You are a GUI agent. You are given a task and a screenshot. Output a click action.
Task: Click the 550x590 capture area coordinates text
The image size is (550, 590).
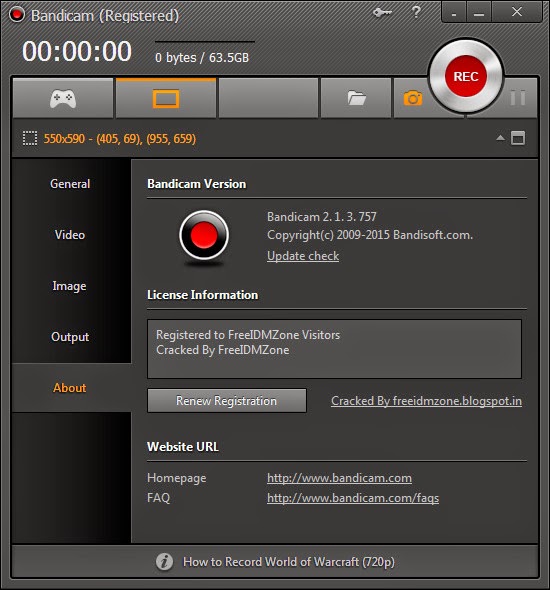(120, 138)
